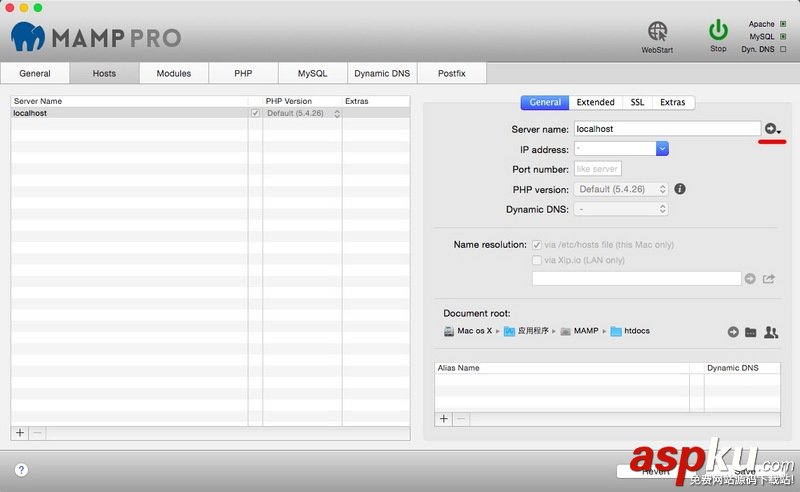The width and height of the screenshot is (800, 492).
Task: Click Apache status indicator
Action: pyautogui.click(x=783, y=24)
